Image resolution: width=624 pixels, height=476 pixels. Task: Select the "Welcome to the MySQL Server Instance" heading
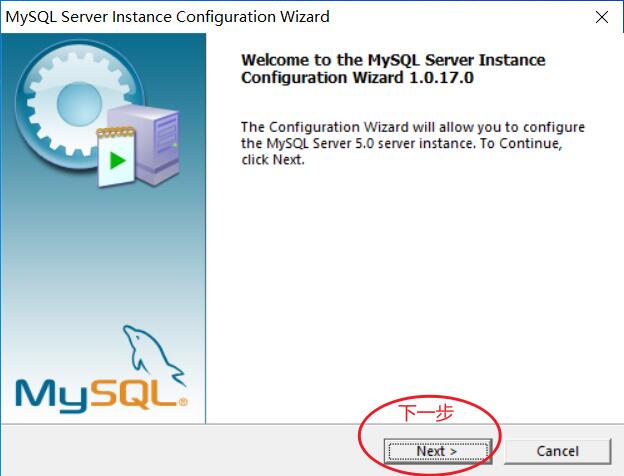click(393, 68)
